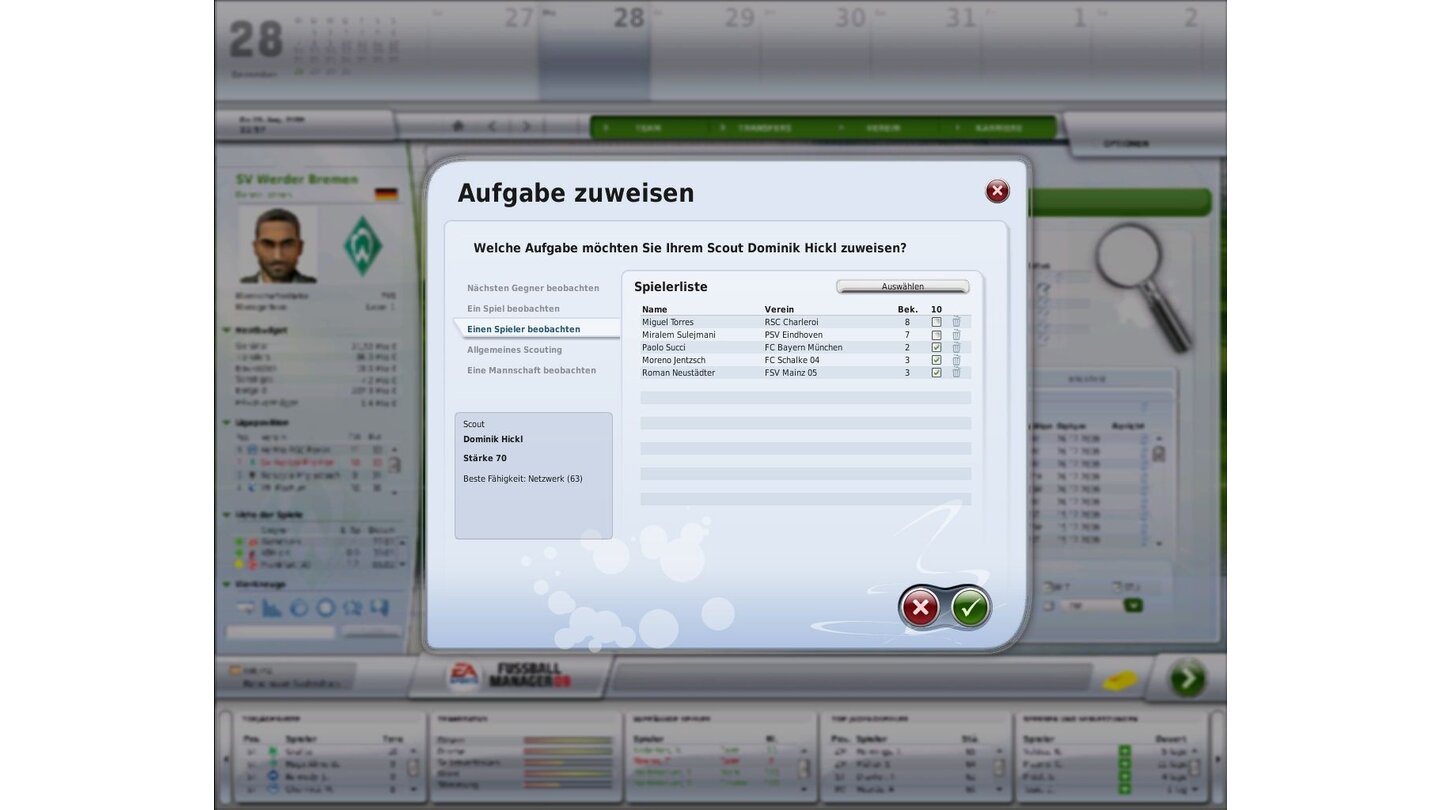Sort the list by the Bek. header
Viewport: 1440px width, 810px height.
tap(907, 310)
